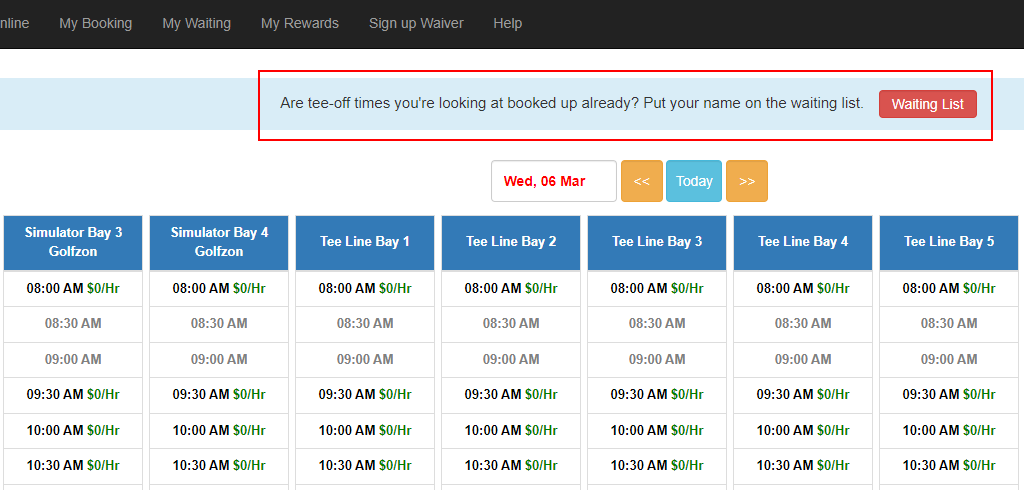Open the red Waiting List button
This screenshot has width=1024, height=490.
pyautogui.click(x=927, y=104)
